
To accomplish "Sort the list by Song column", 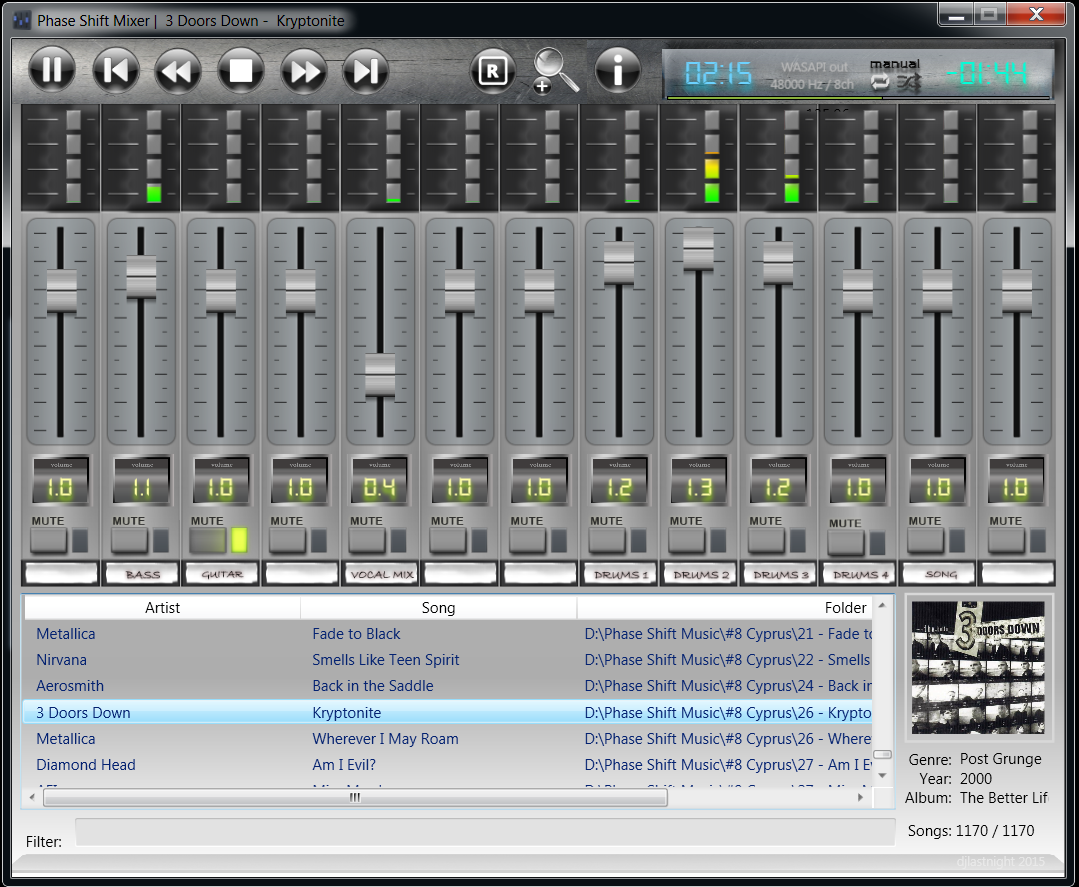I will (438, 608).
